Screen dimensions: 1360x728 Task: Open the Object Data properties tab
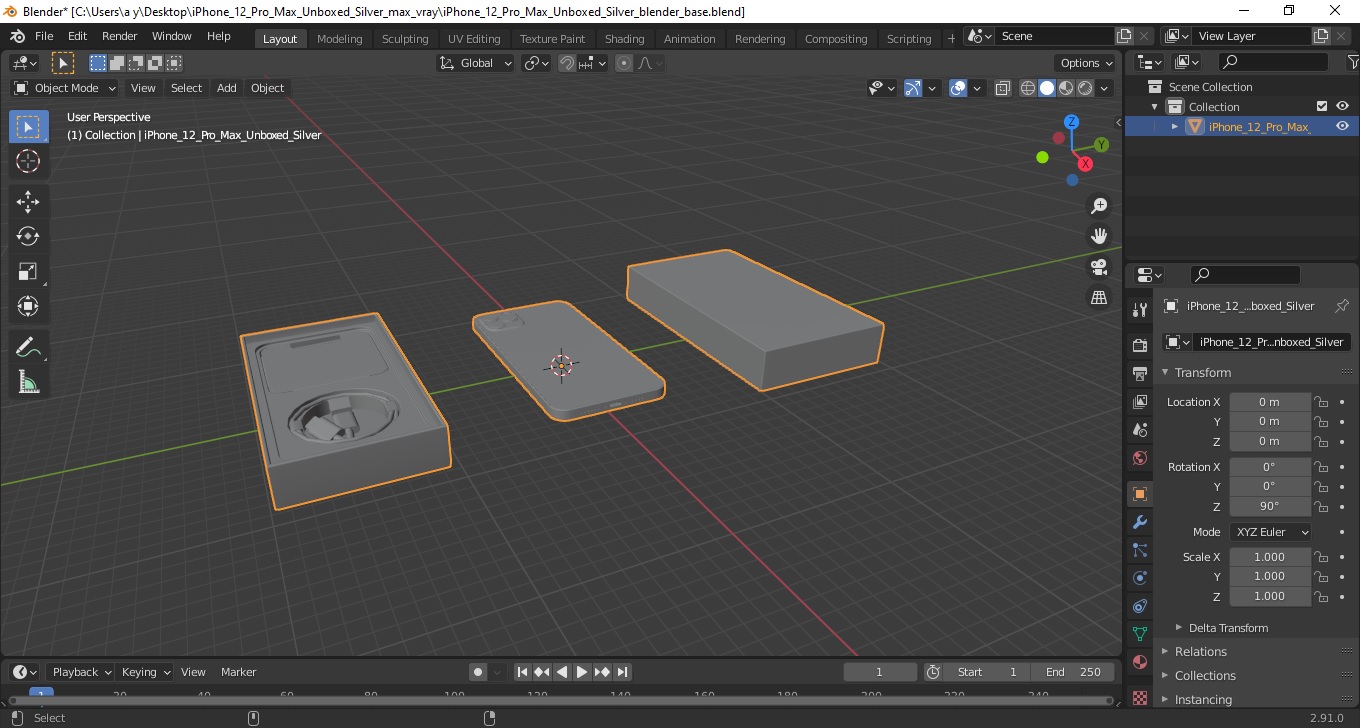pos(1139,634)
